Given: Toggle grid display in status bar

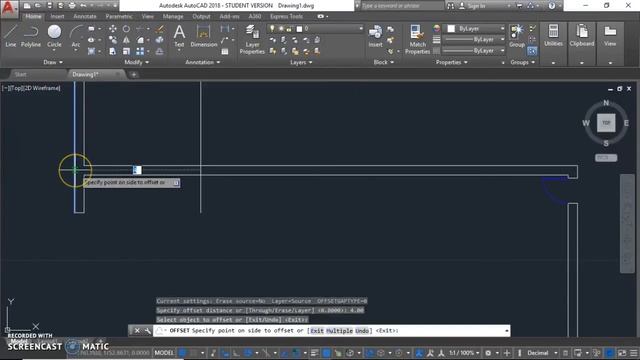Looking at the screenshot, I should click(x=182, y=353).
